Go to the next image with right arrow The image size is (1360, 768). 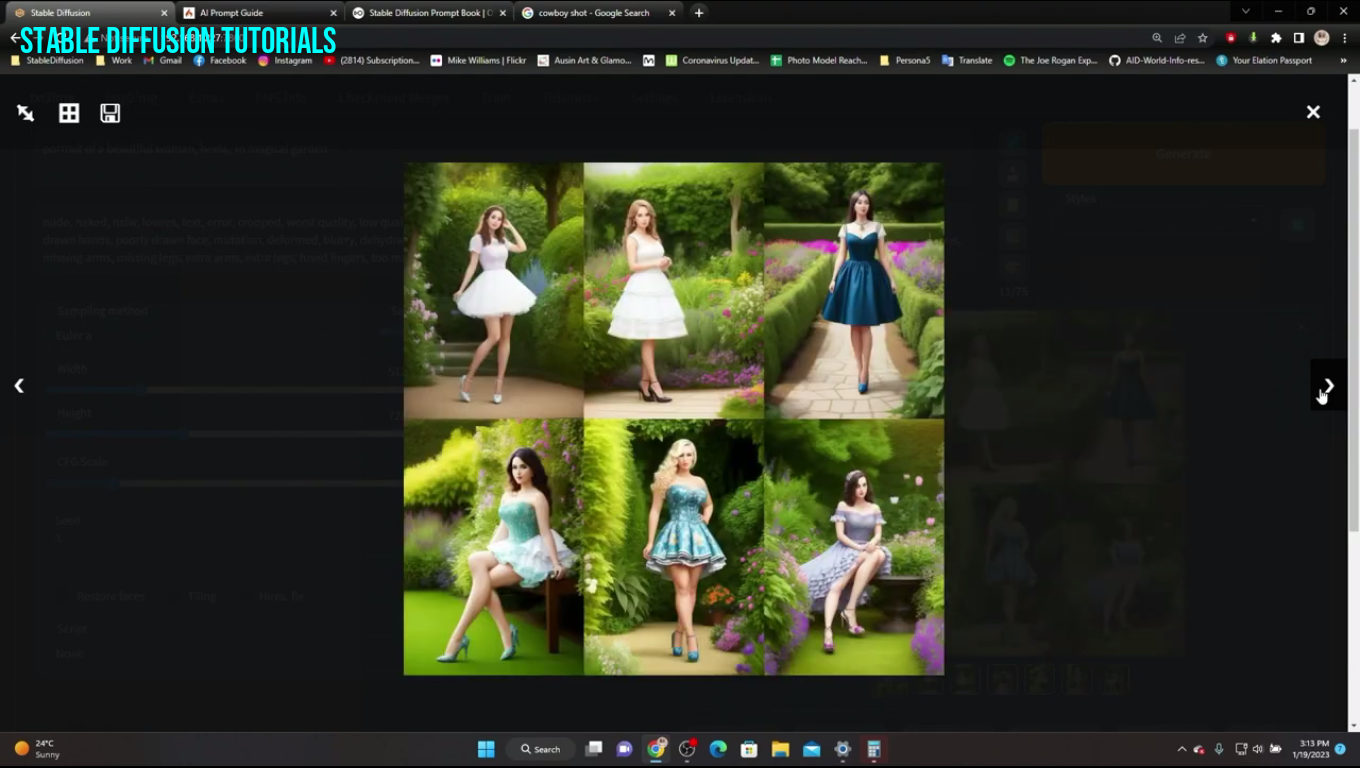coord(1329,385)
